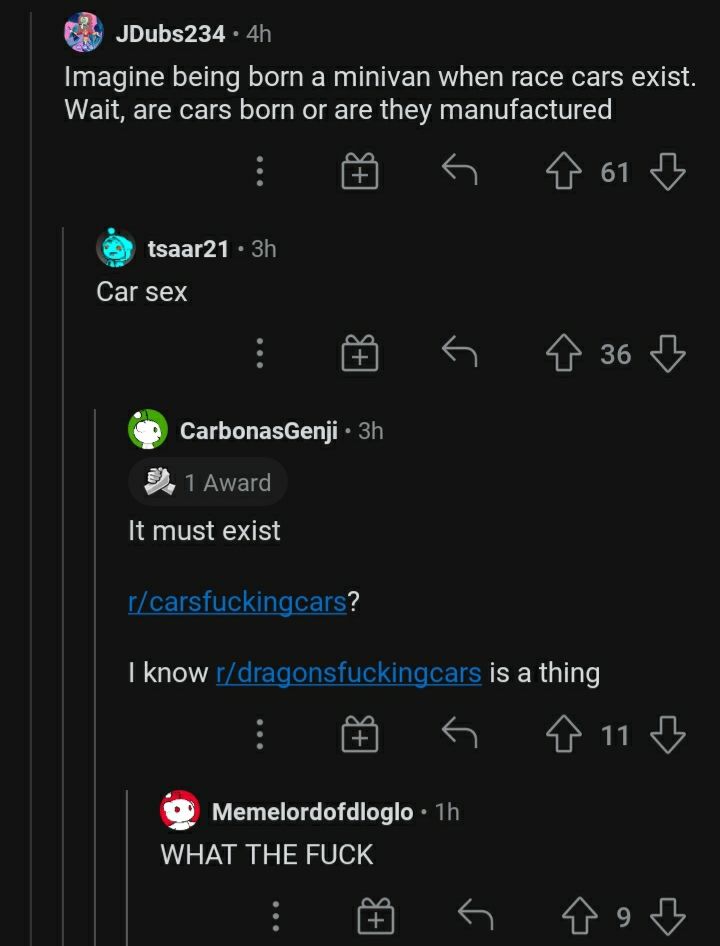Downvote JDubs234's comment with 61 points

(667, 173)
